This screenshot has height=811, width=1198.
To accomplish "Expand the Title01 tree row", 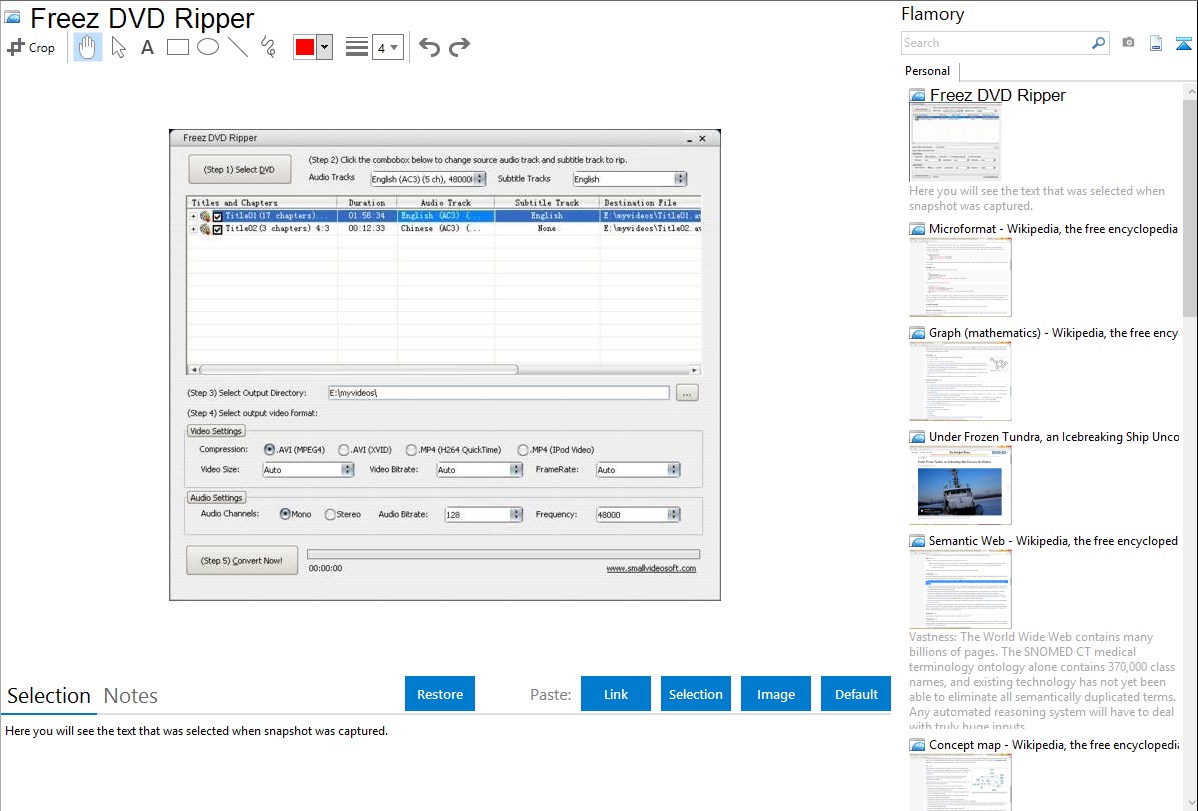I will (x=193, y=216).
